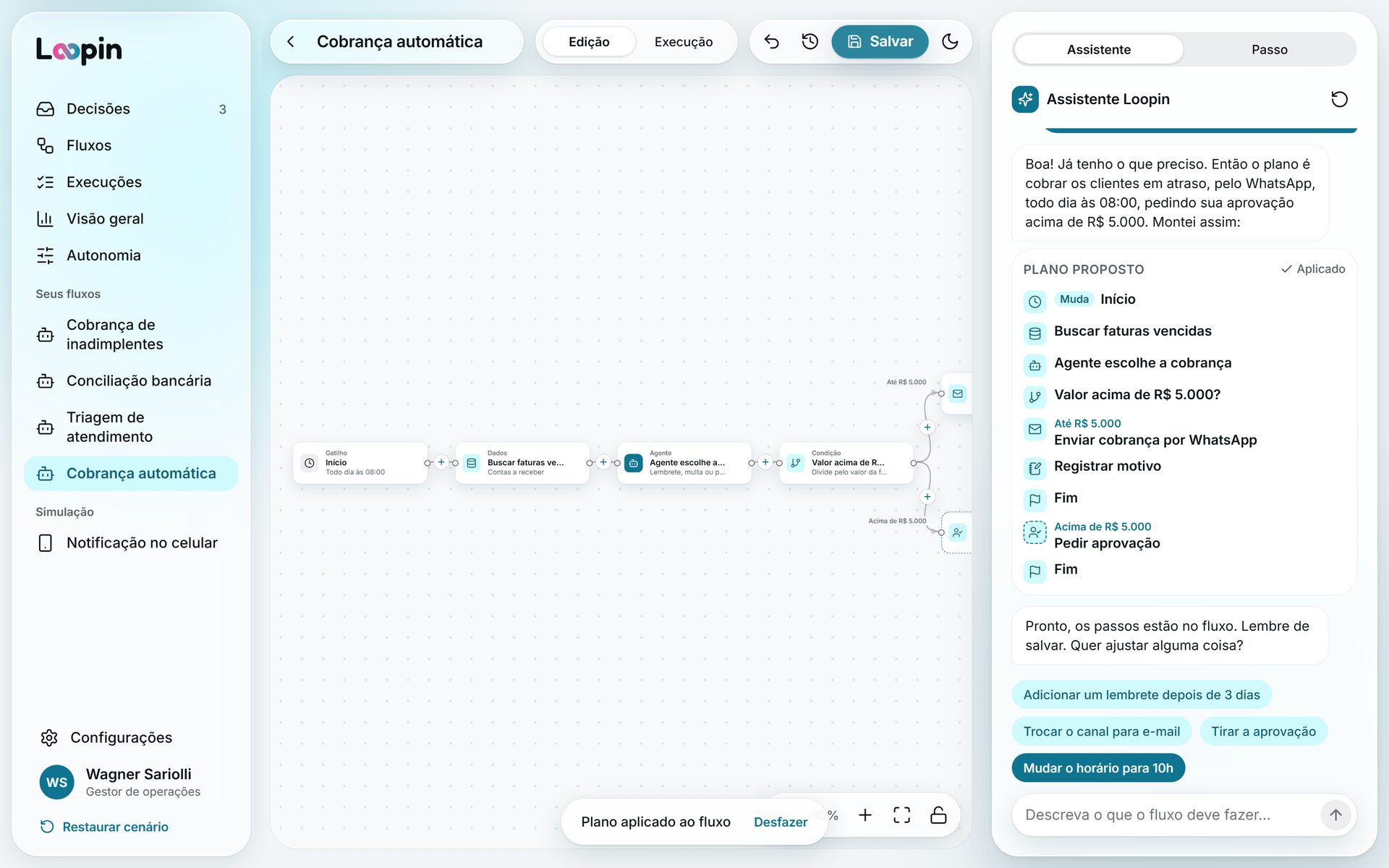Toggle the canvas lock icon
This screenshot has width=1389, height=868.
(938, 815)
